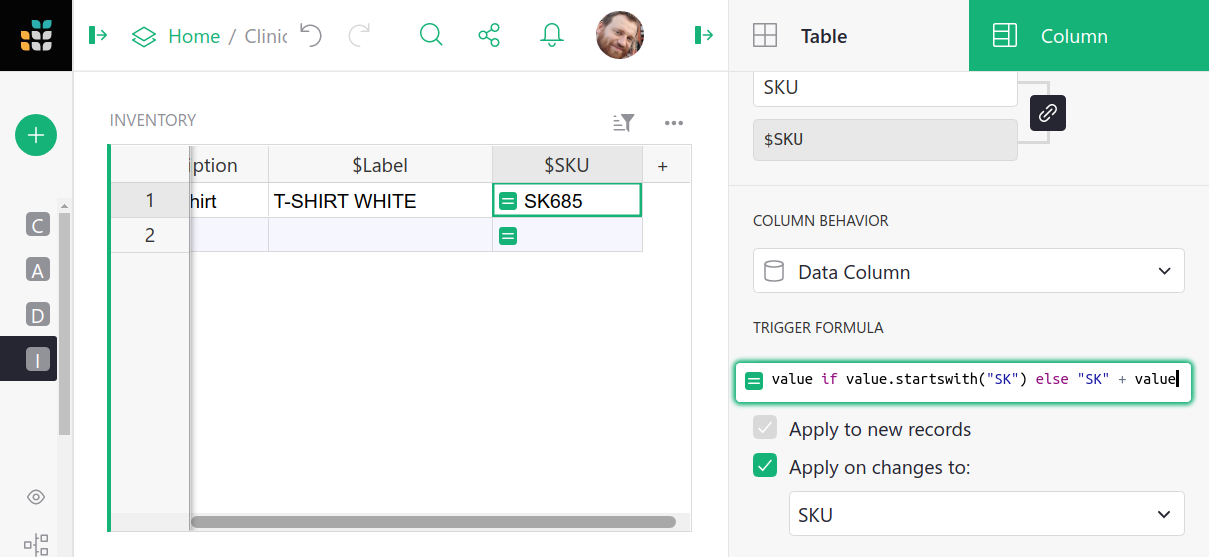Click the Grist logo icon
The height and width of the screenshot is (557, 1209).
tap(36, 36)
